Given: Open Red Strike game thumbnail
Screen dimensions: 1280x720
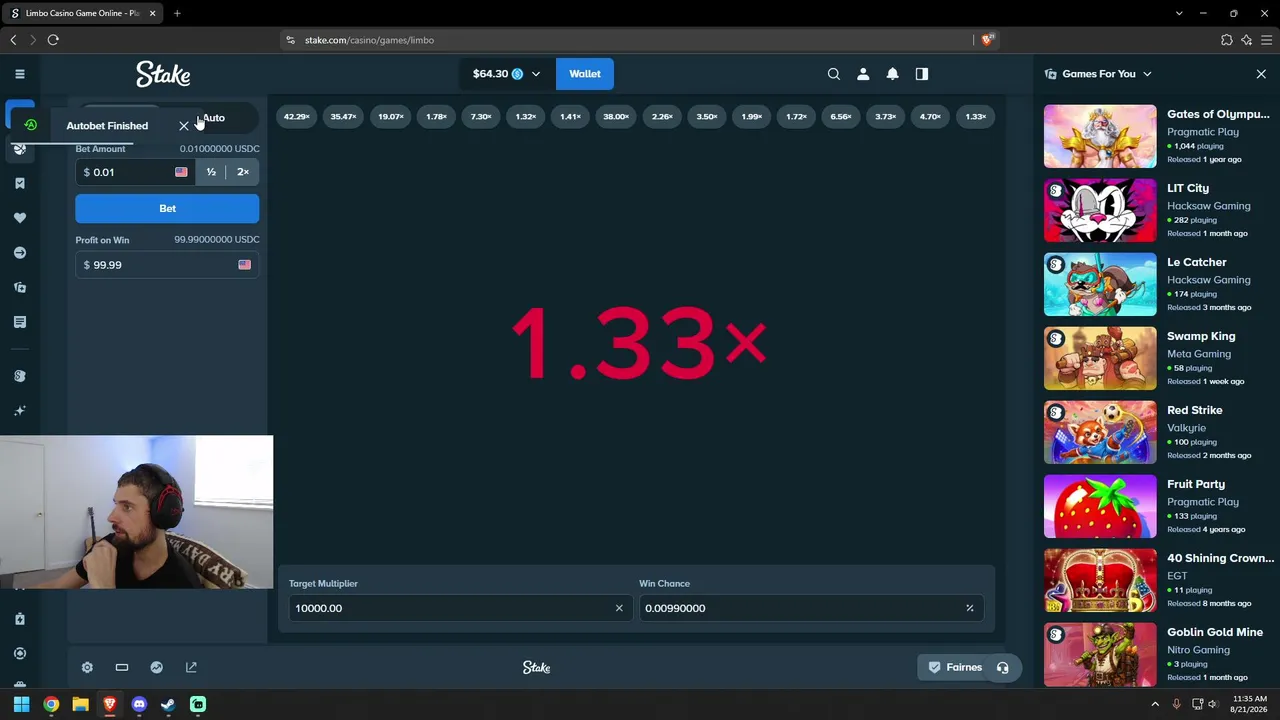Looking at the screenshot, I should [1100, 432].
